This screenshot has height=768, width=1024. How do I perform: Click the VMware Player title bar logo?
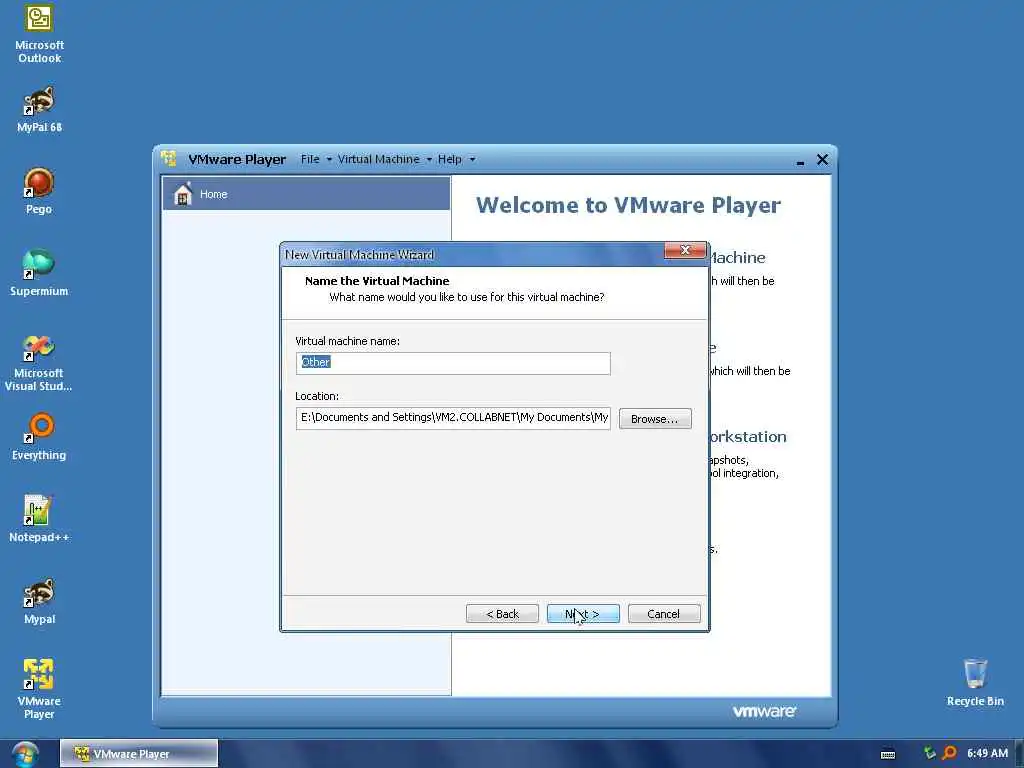pyautogui.click(x=169, y=159)
